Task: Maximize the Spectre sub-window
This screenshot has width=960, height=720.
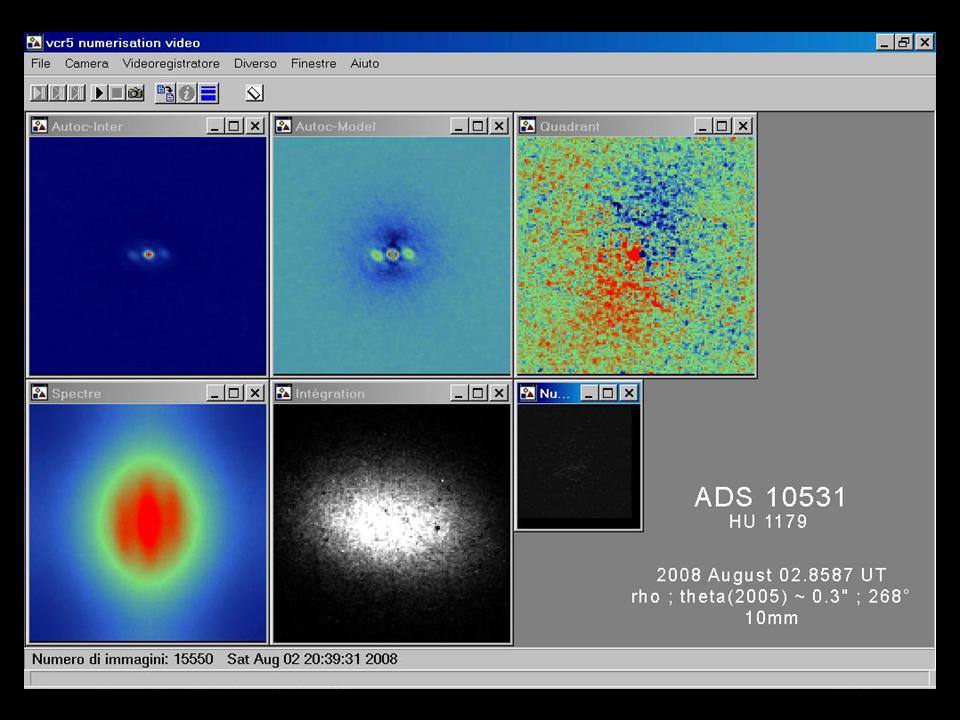Action: click(234, 393)
